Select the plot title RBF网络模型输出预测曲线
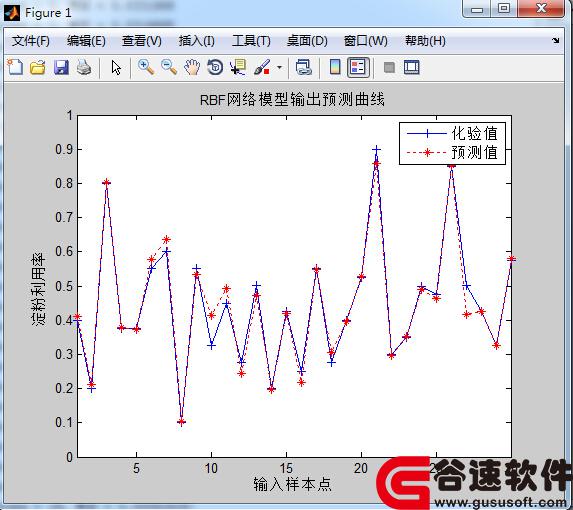 click(x=292, y=99)
